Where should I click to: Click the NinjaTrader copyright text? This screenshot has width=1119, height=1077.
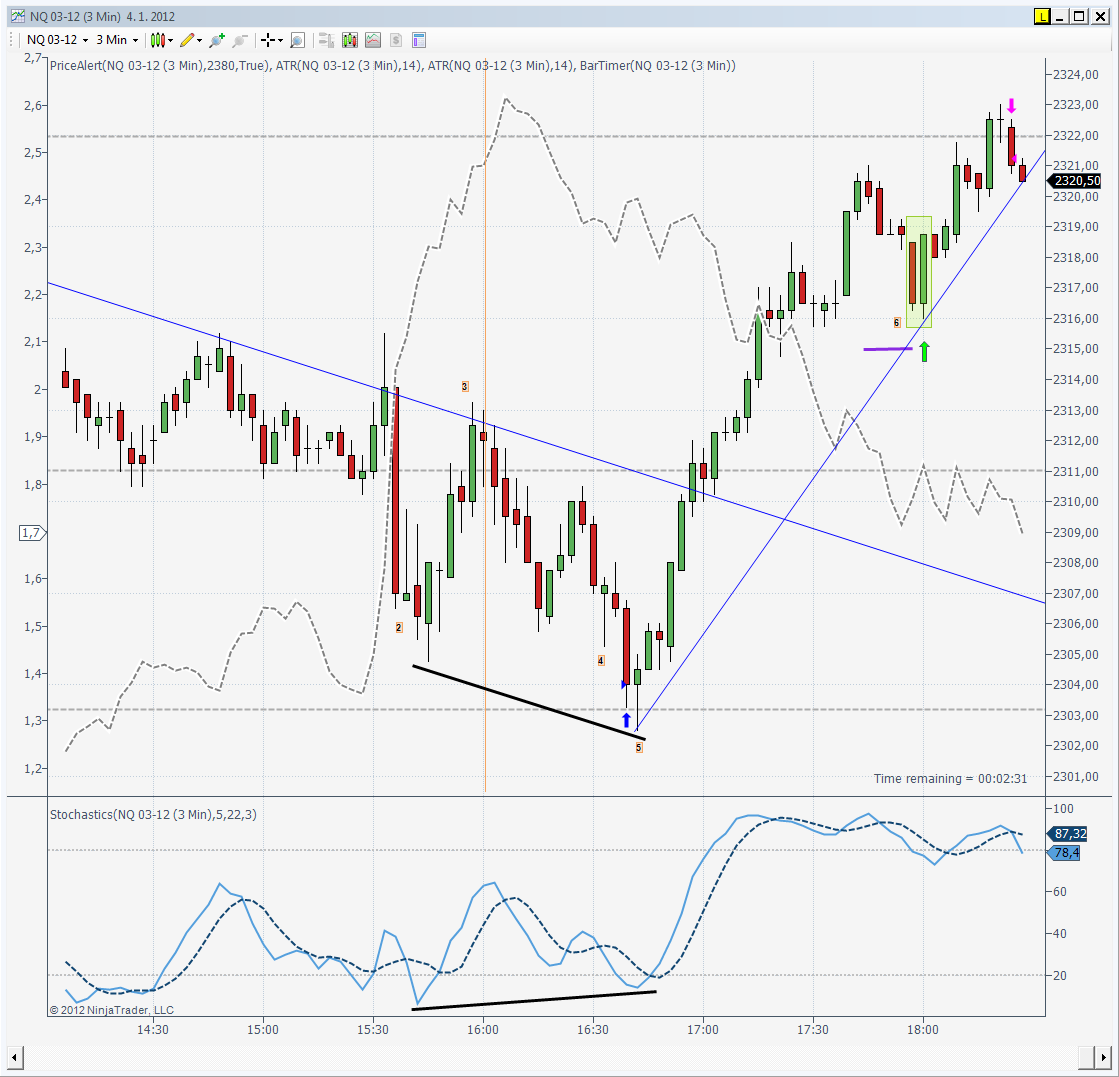click(112, 1010)
